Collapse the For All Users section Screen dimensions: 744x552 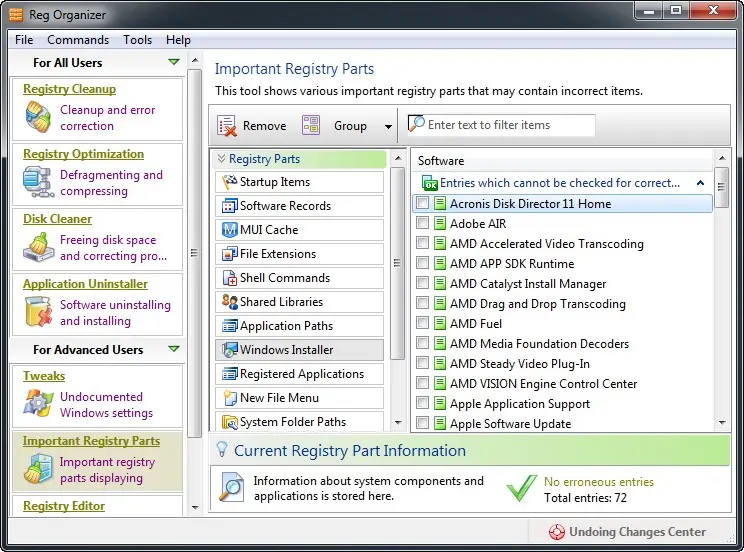pos(174,62)
